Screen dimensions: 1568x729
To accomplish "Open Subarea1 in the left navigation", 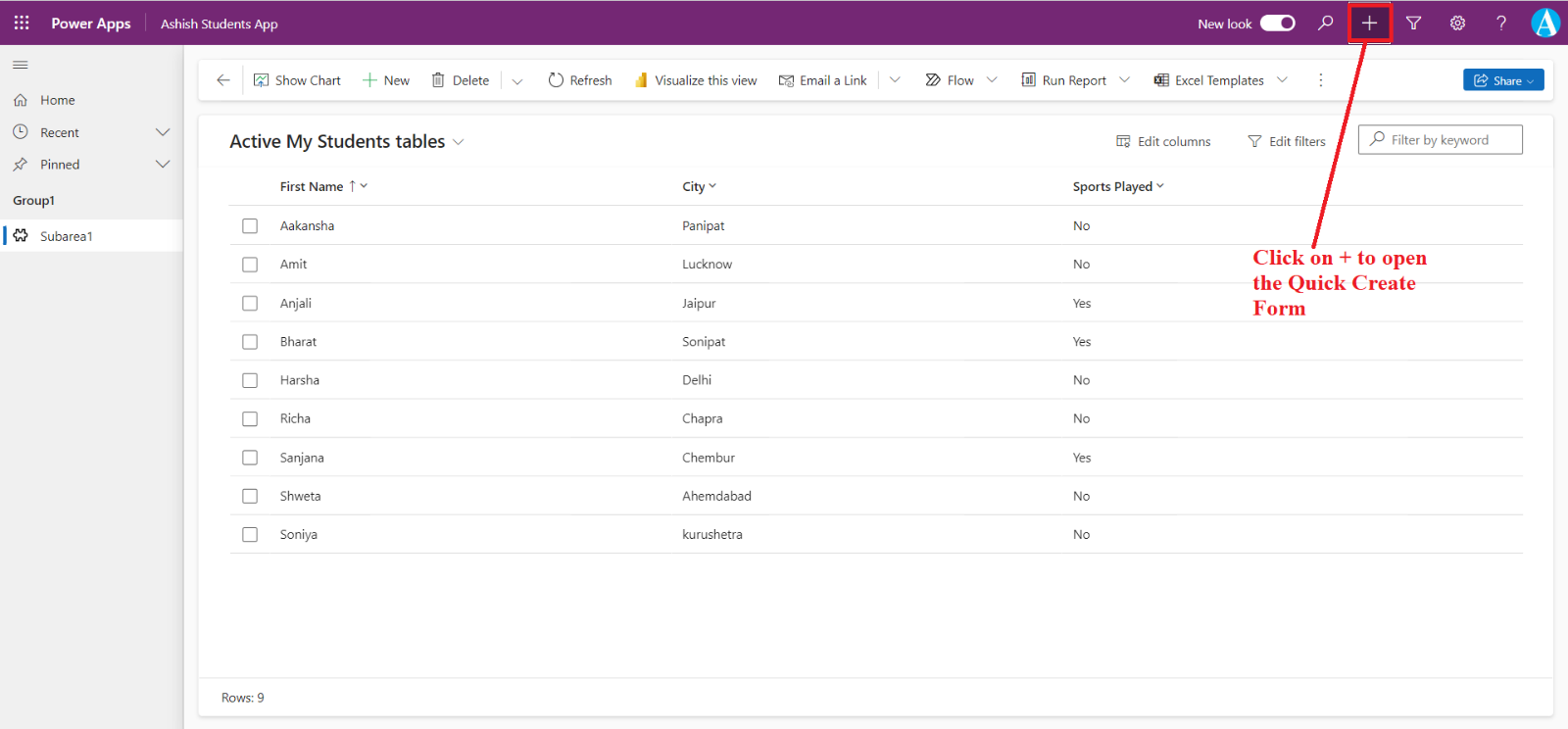I will (67, 236).
